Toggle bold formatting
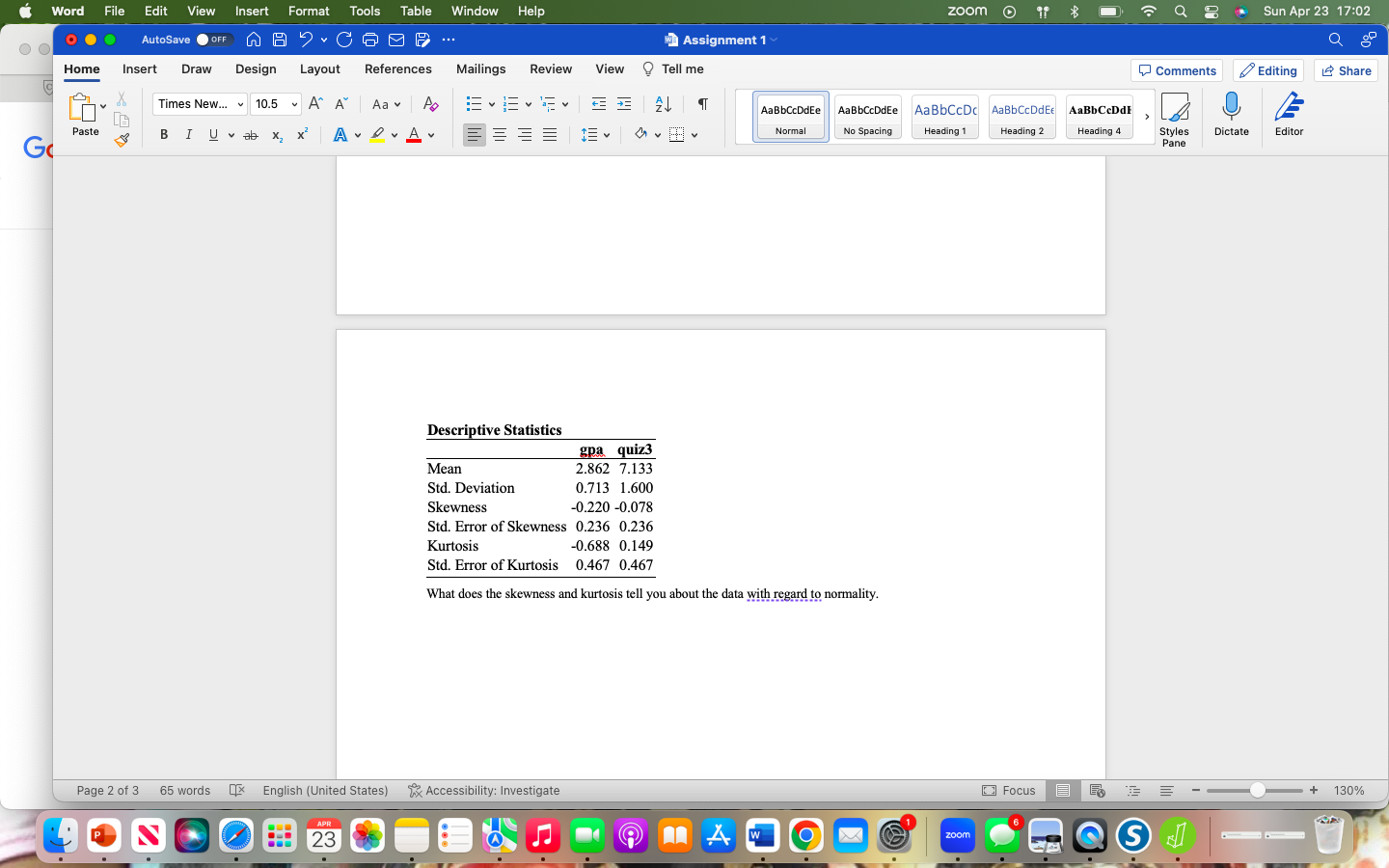This screenshot has height=868, width=1389. point(163,134)
